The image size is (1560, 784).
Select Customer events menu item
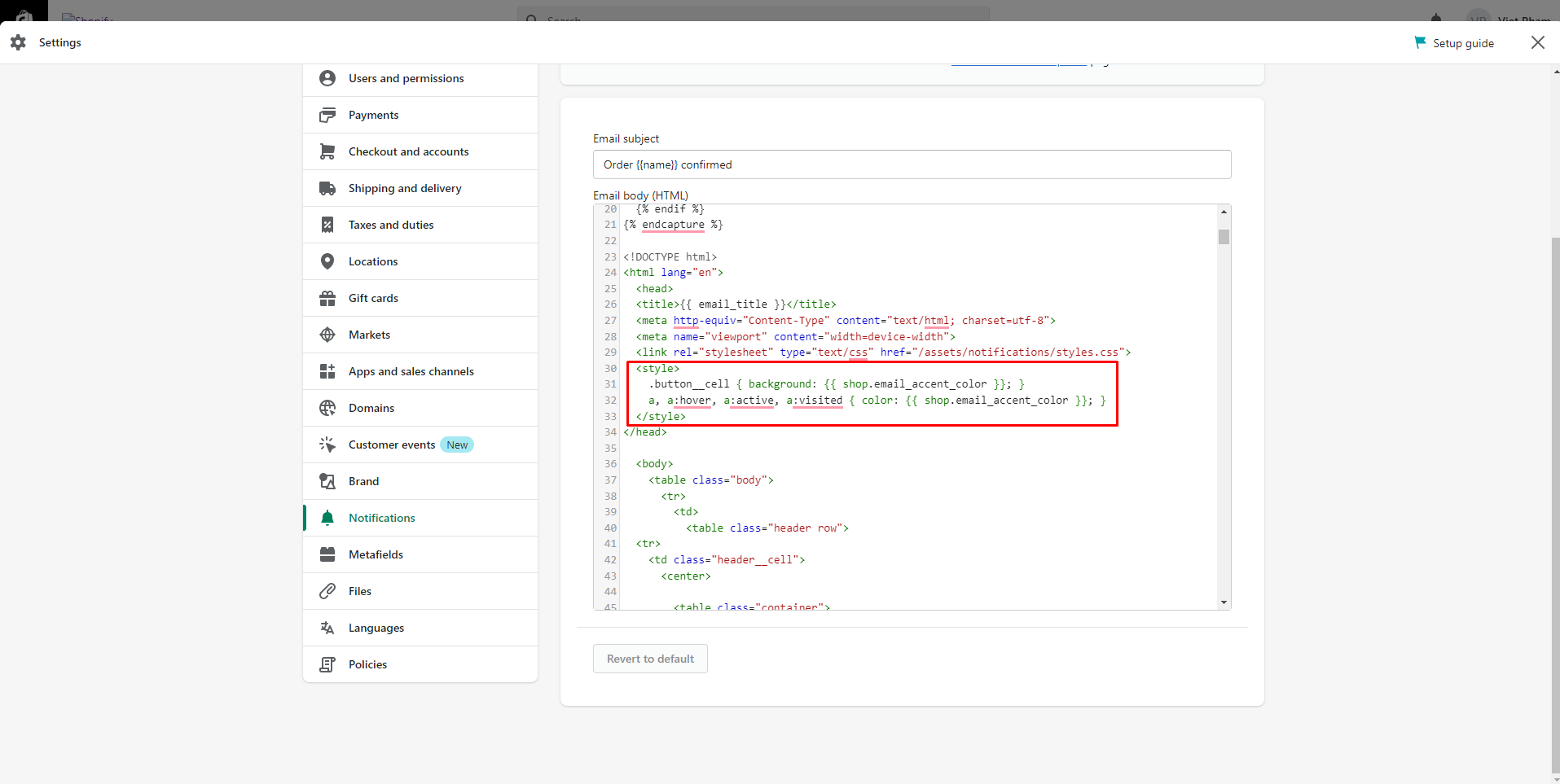point(392,445)
